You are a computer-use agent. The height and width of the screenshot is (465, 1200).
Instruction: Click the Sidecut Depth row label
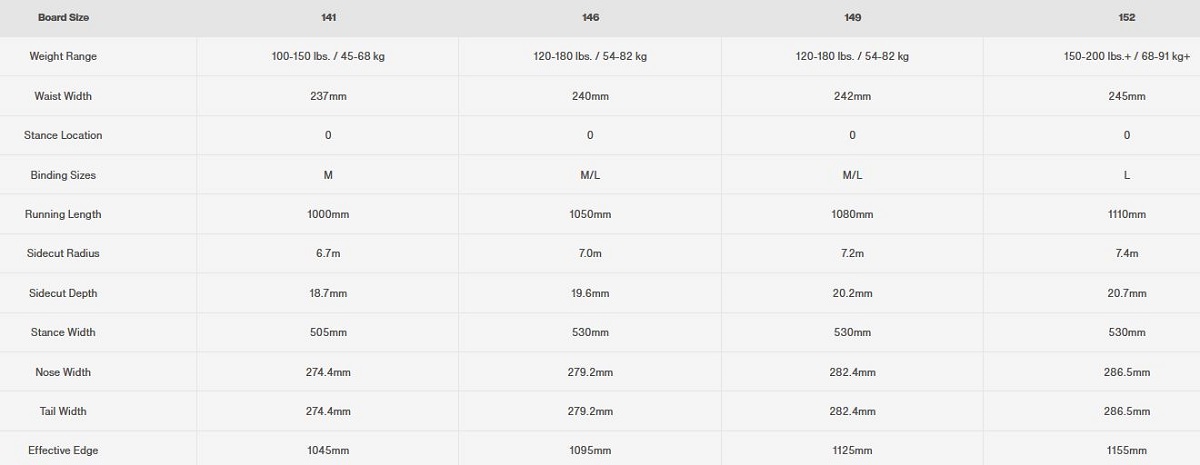click(64, 293)
